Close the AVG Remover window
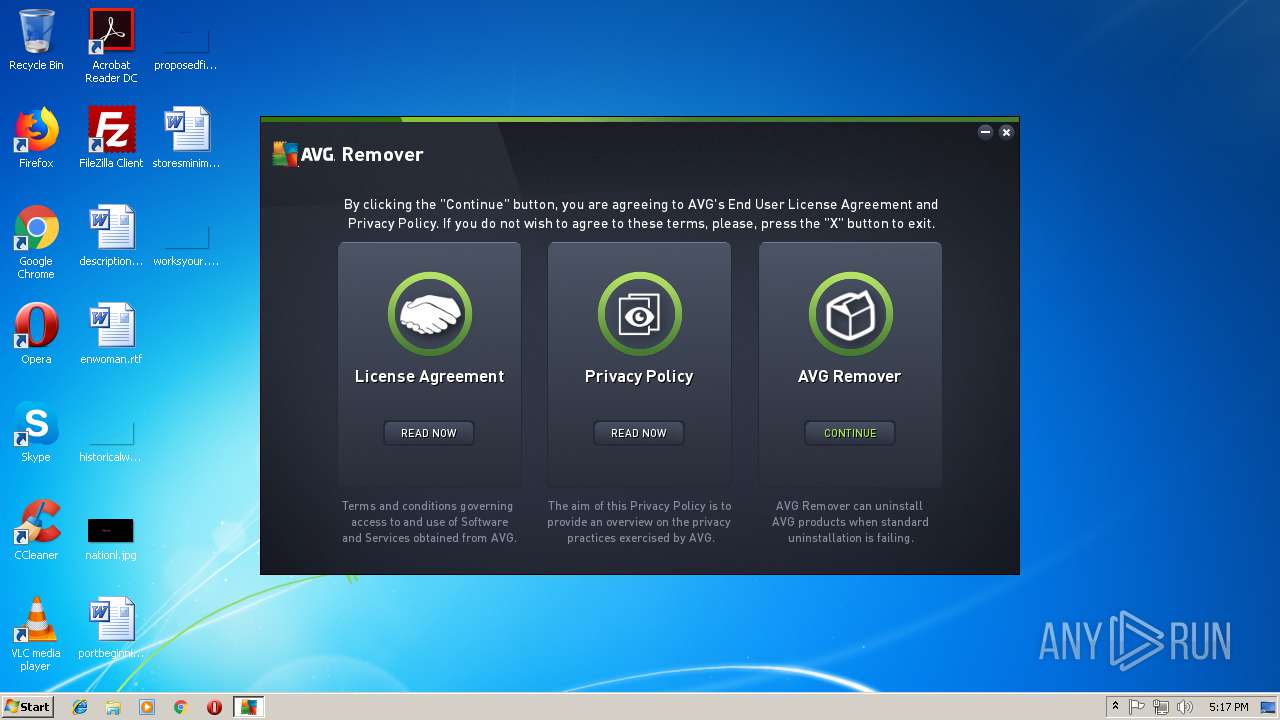Image resolution: width=1280 pixels, height=720 pixels. click(x=1006, y=132)
